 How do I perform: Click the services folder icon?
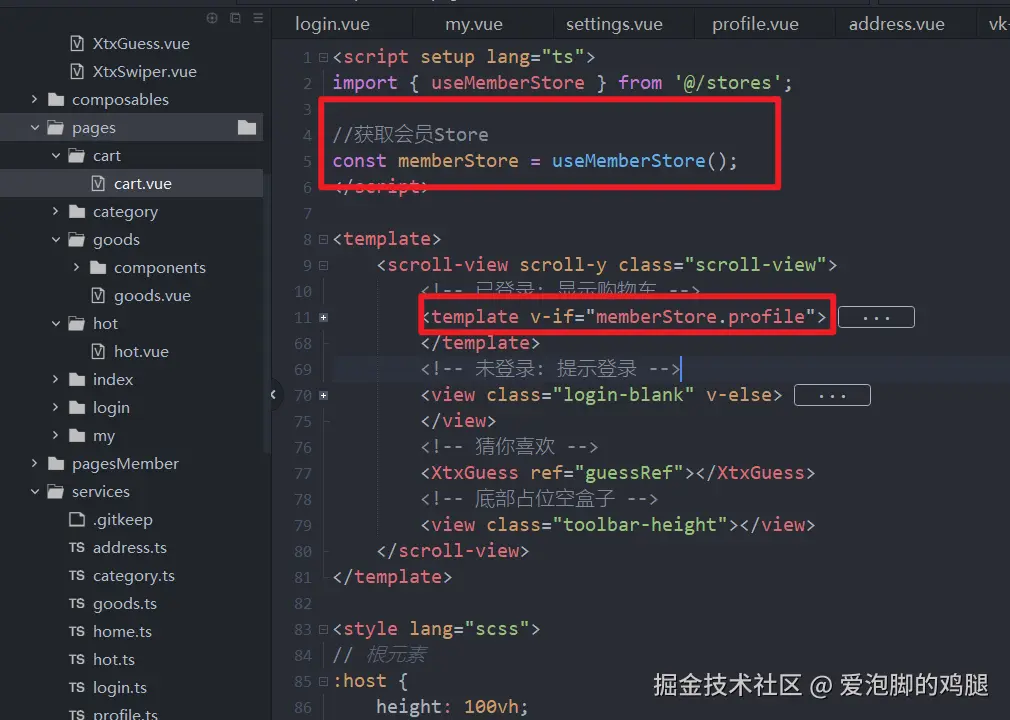55,491
